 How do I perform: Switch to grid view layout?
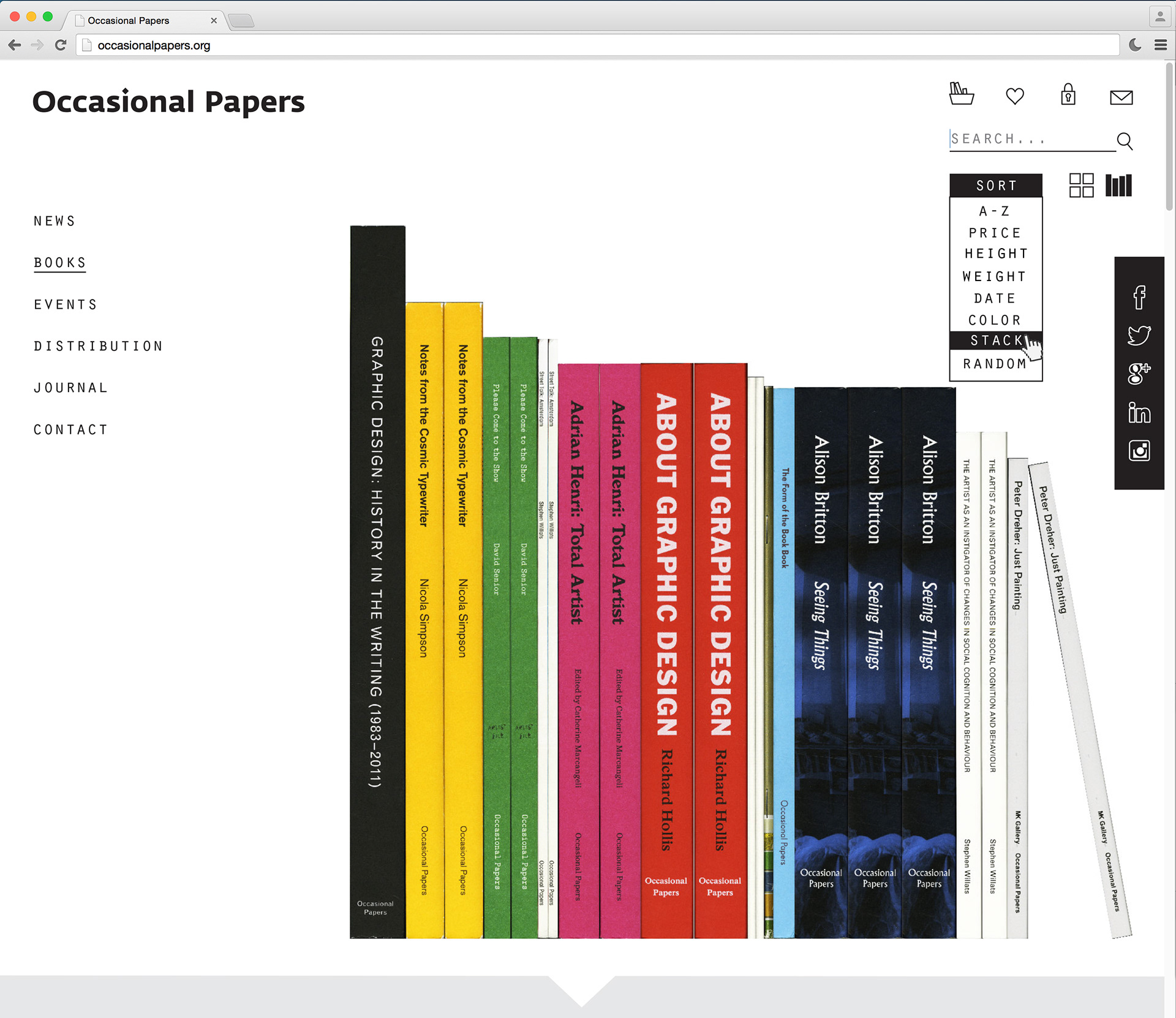[x=1081, y=185]
